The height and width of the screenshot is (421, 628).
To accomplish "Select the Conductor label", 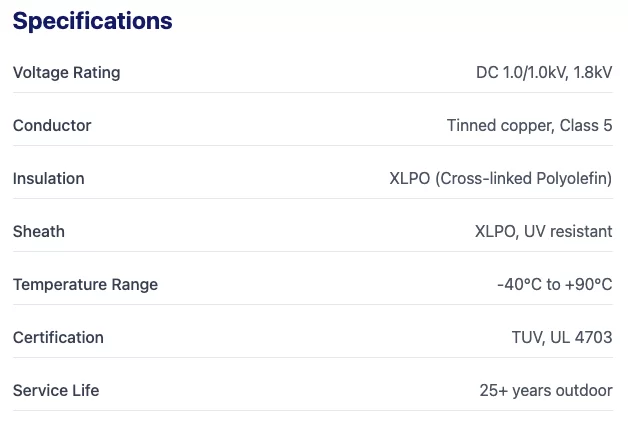I will [x=52, y=126].
